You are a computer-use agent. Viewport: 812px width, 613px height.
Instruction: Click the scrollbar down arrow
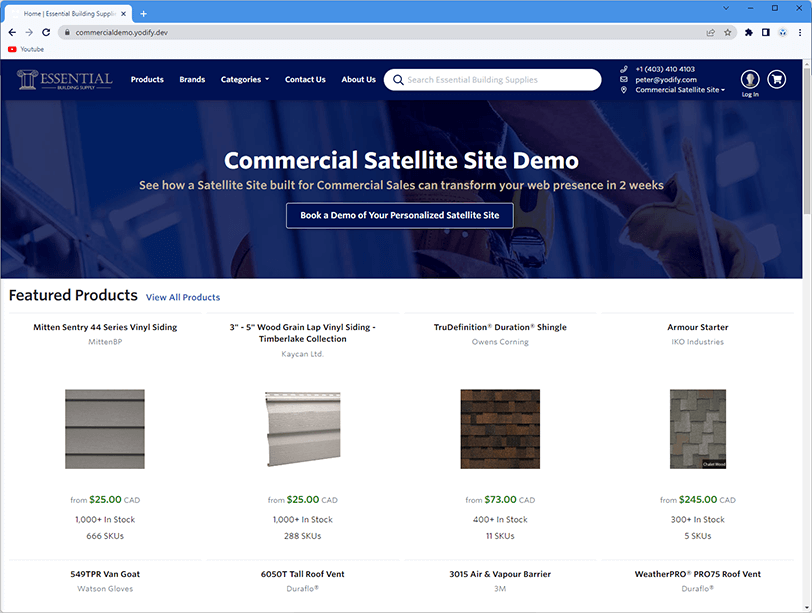(x=807, y=607)
